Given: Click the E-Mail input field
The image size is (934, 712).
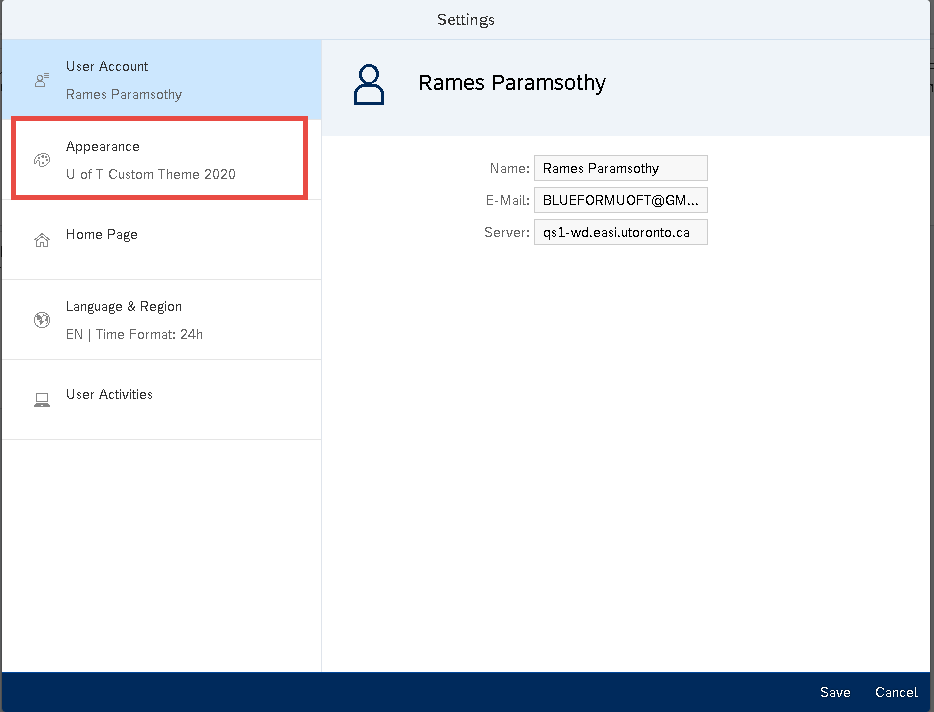Looking at the screenshot, I should tap(621, 200).
